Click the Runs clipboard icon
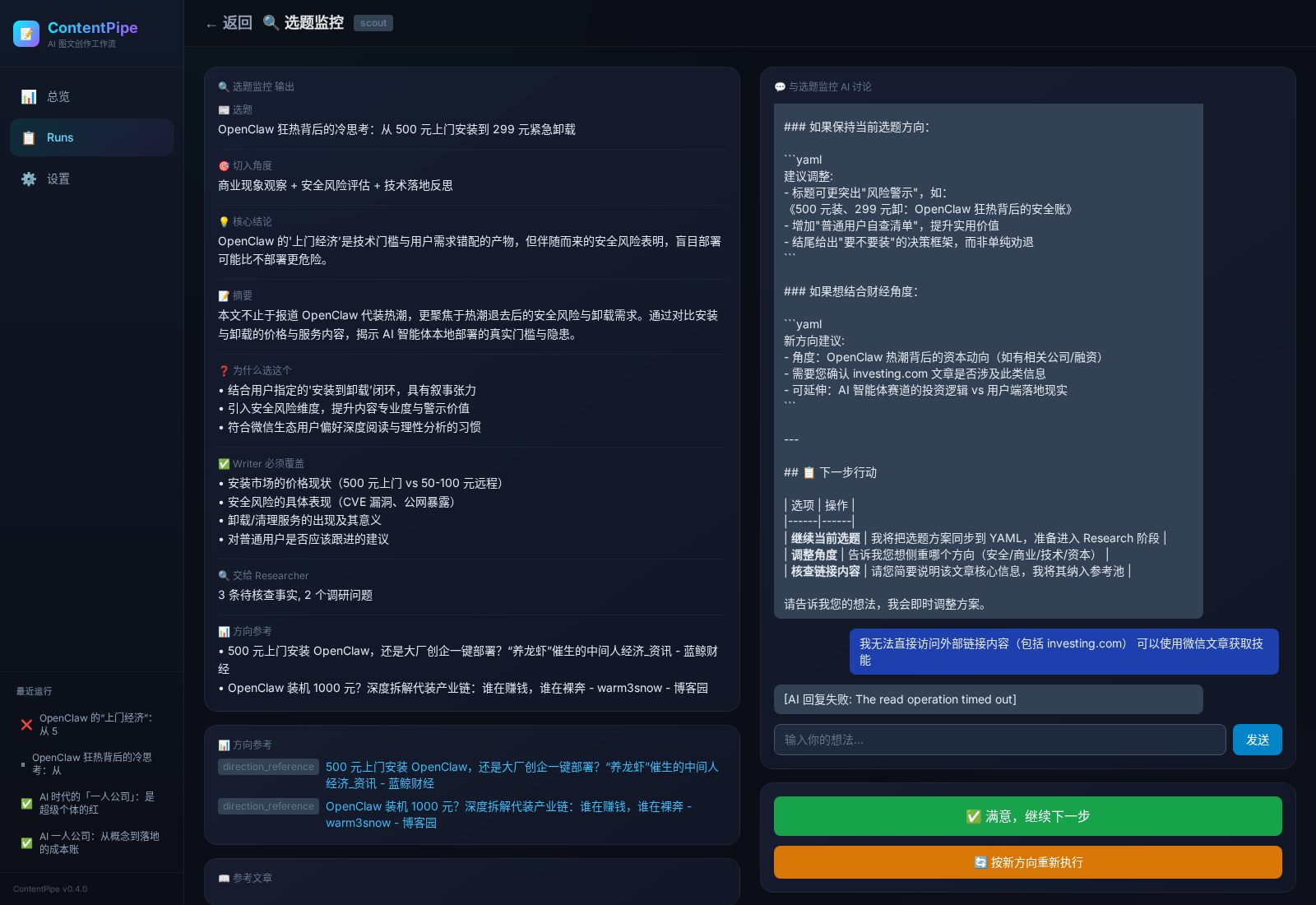Image resolution: width=1316 pixels, height=905 pixels. pos(29,137)
